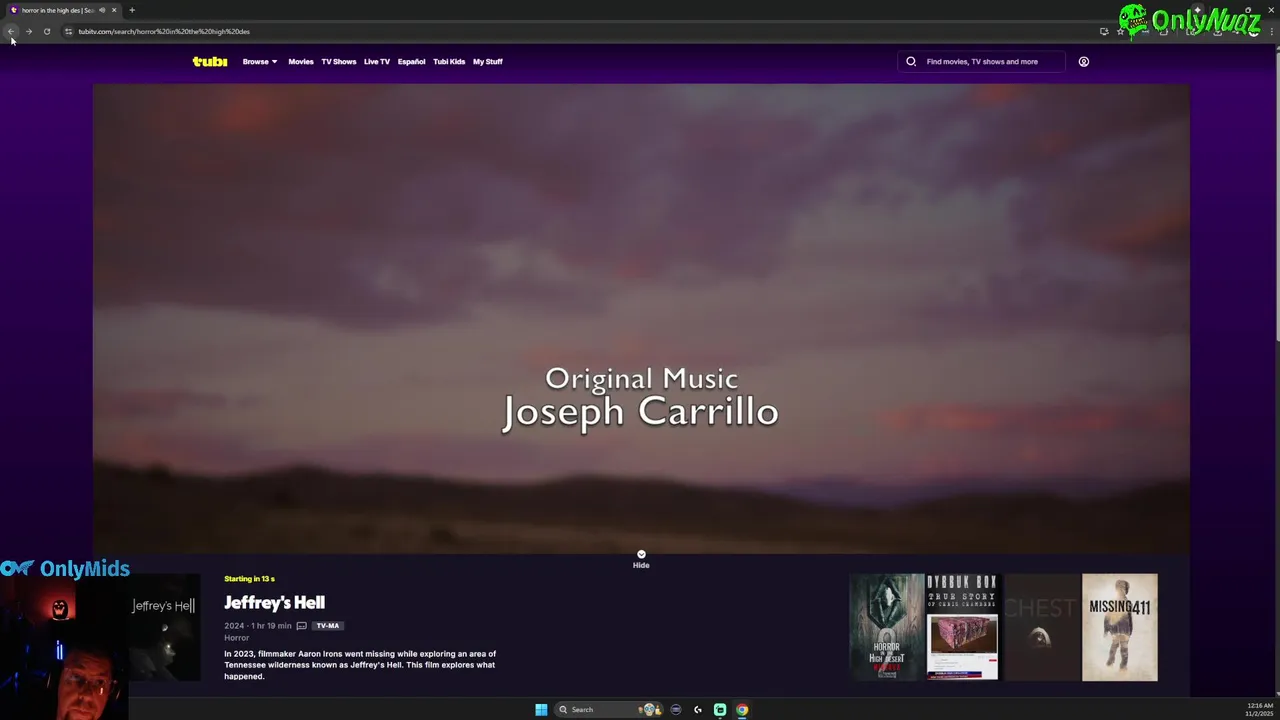The height and width of the screenshot is (720, 1280).
Task: Bookmark this page with the star icon
Action: (x=1120, y=31)
